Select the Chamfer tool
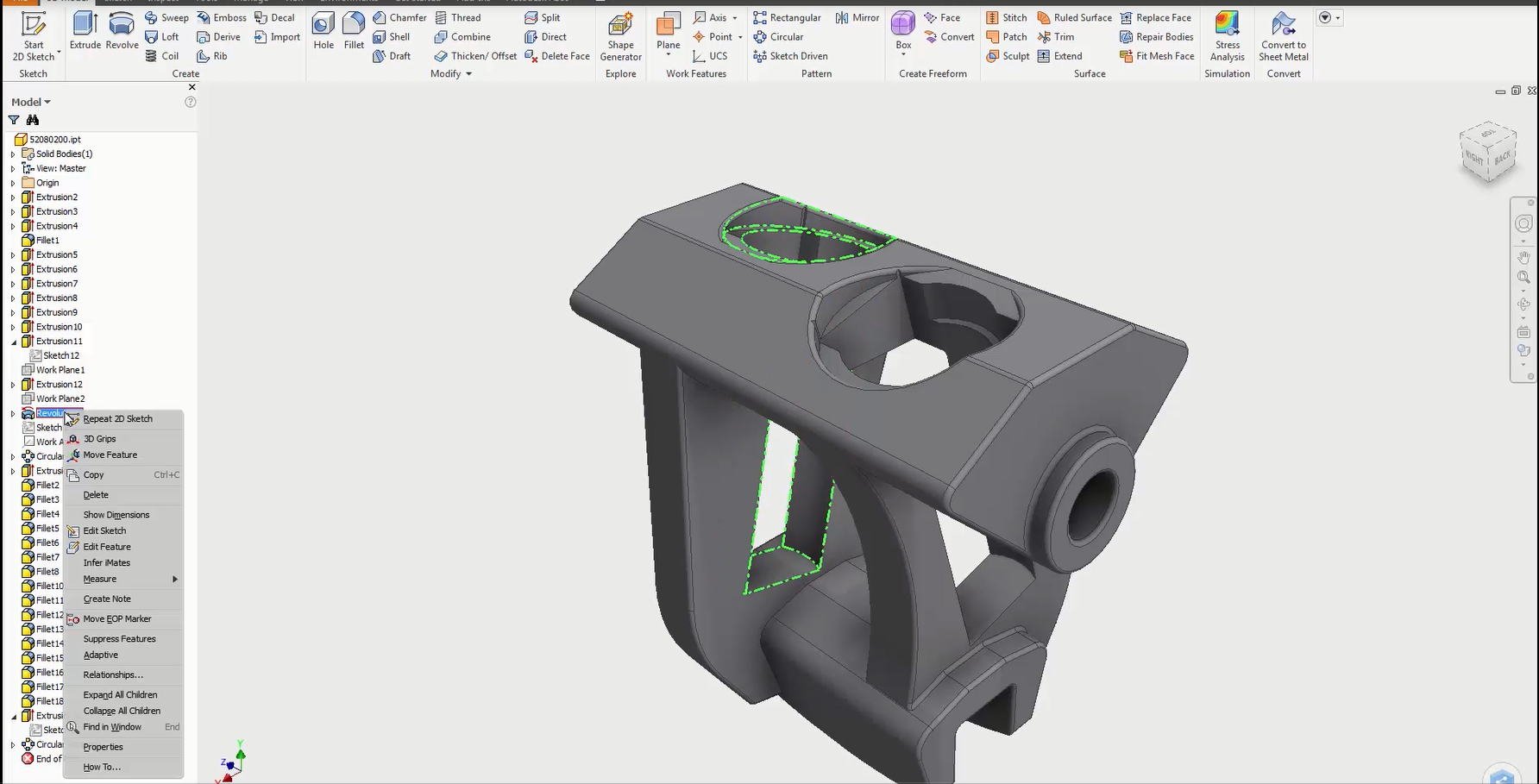Screen dimensions: 1539x784 [x=400, y=17]
